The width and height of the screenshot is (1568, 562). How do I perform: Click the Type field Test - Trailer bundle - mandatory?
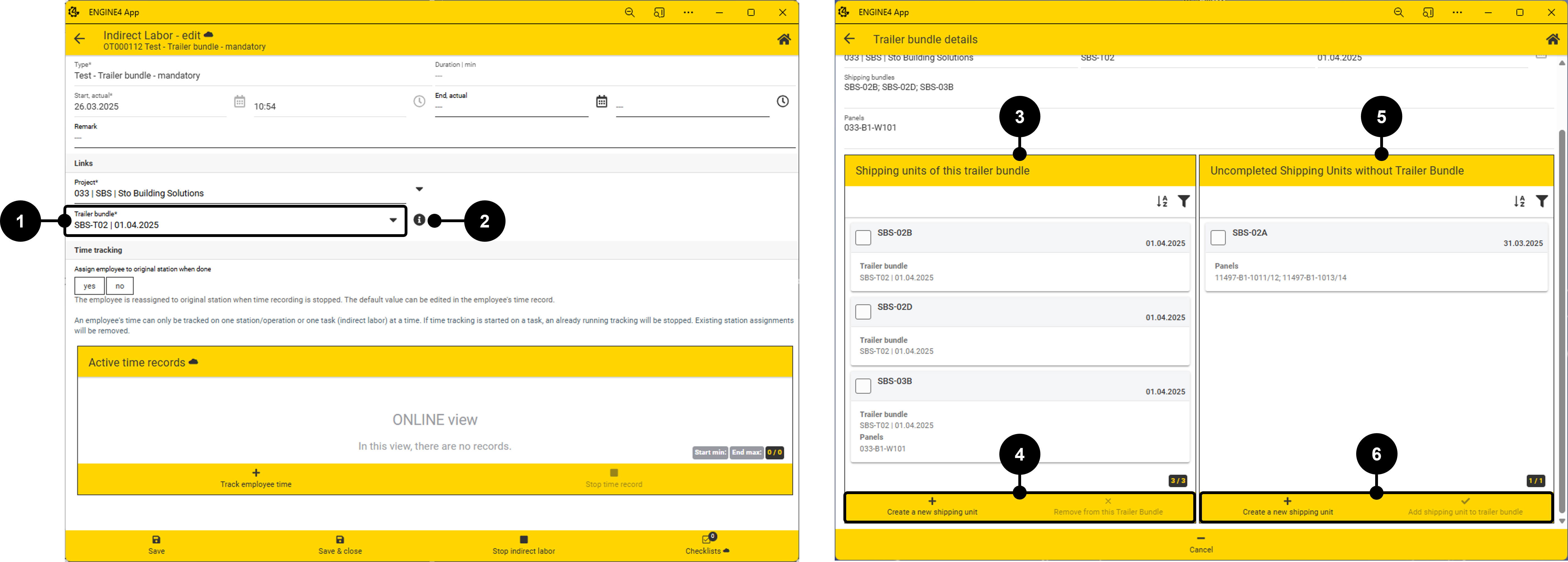pyautogui.click(x=252, y=75)
